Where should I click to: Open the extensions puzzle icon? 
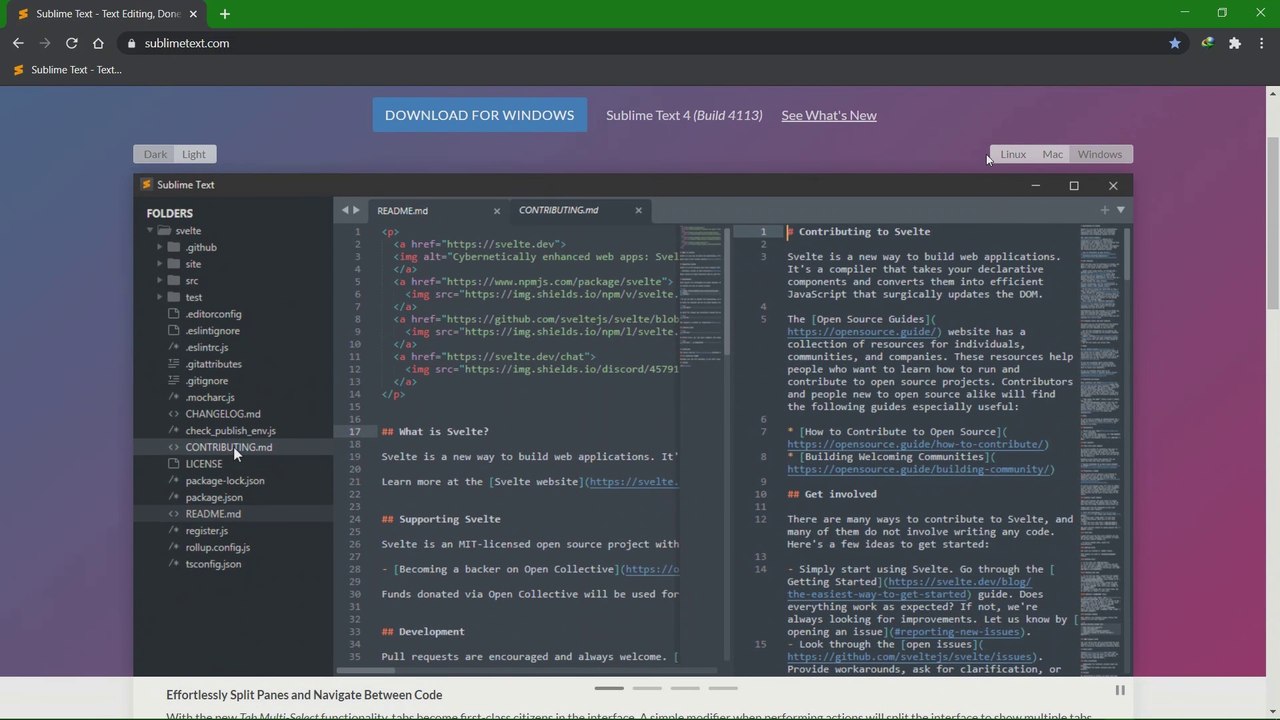point(1235,43)
